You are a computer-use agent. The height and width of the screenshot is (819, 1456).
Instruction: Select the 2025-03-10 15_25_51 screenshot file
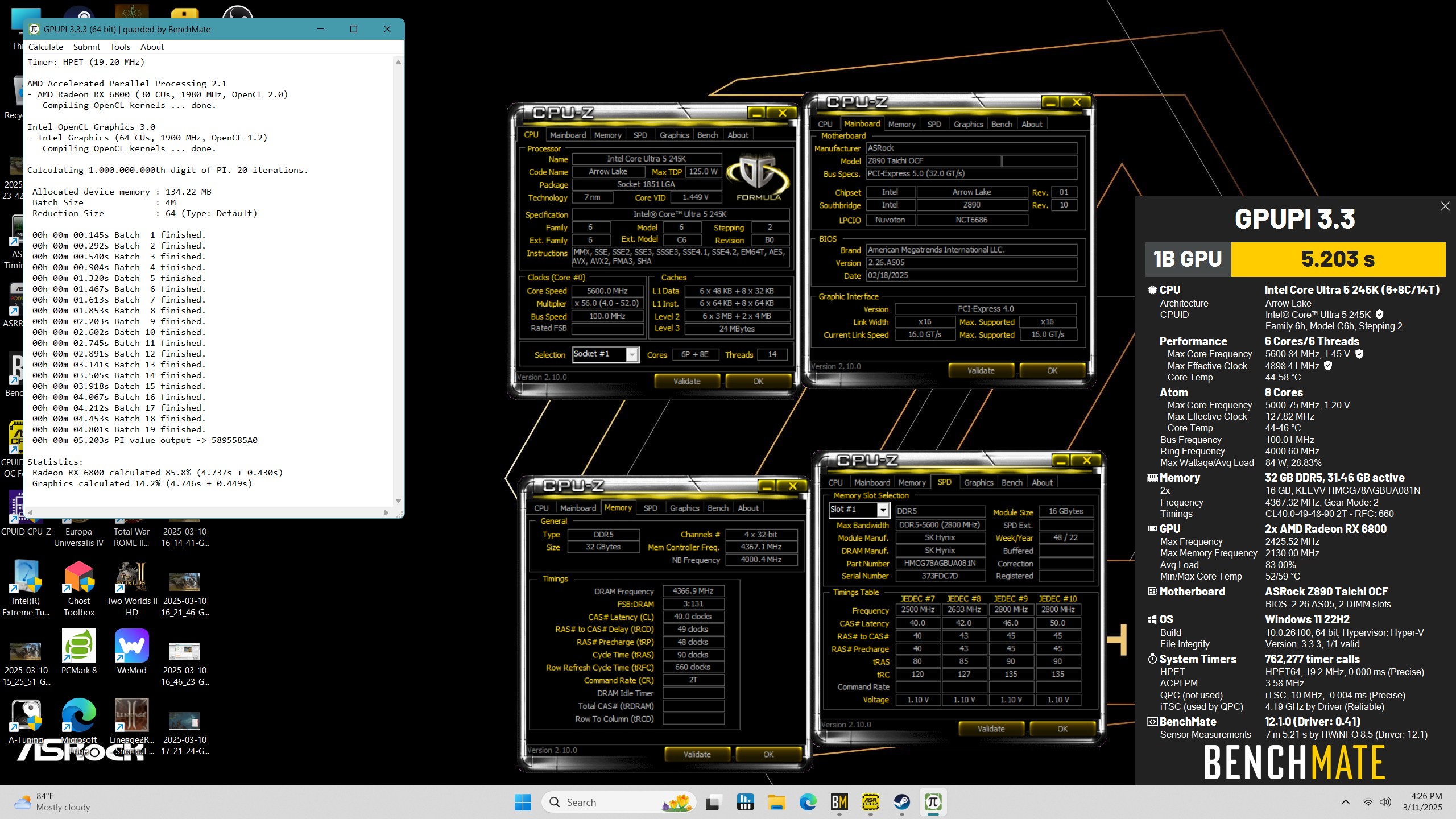click(26, 664)
